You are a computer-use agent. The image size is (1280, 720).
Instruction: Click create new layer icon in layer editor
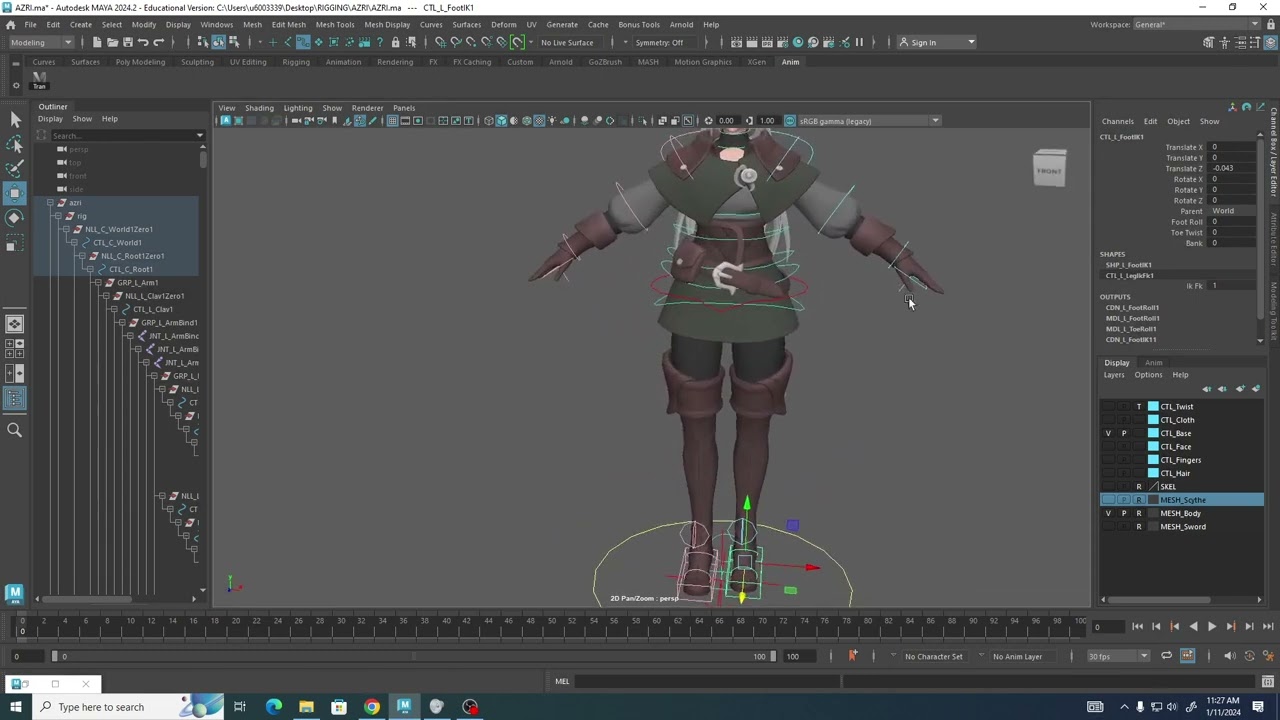click(x=1241, y=389)
